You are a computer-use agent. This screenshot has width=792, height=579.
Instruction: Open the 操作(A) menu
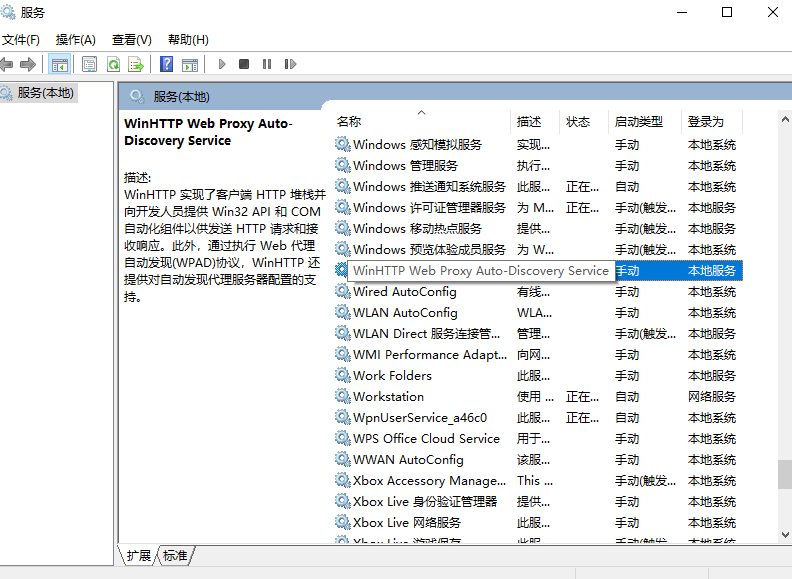tap(76, 40)
